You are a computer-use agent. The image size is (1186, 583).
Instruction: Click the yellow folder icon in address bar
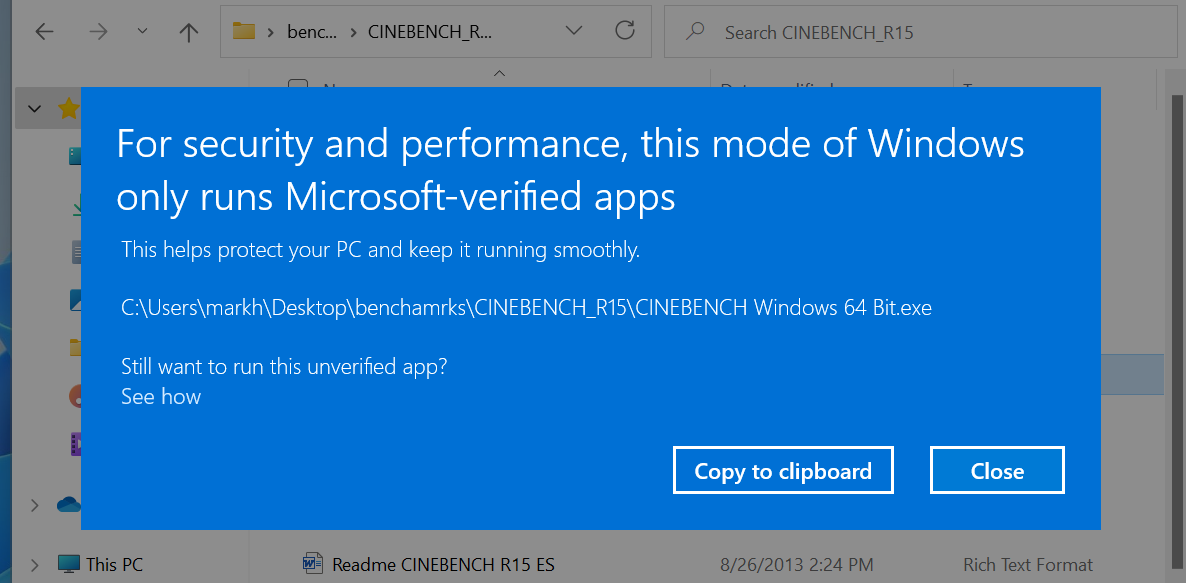pyautogui.click(x=244, y=31)
